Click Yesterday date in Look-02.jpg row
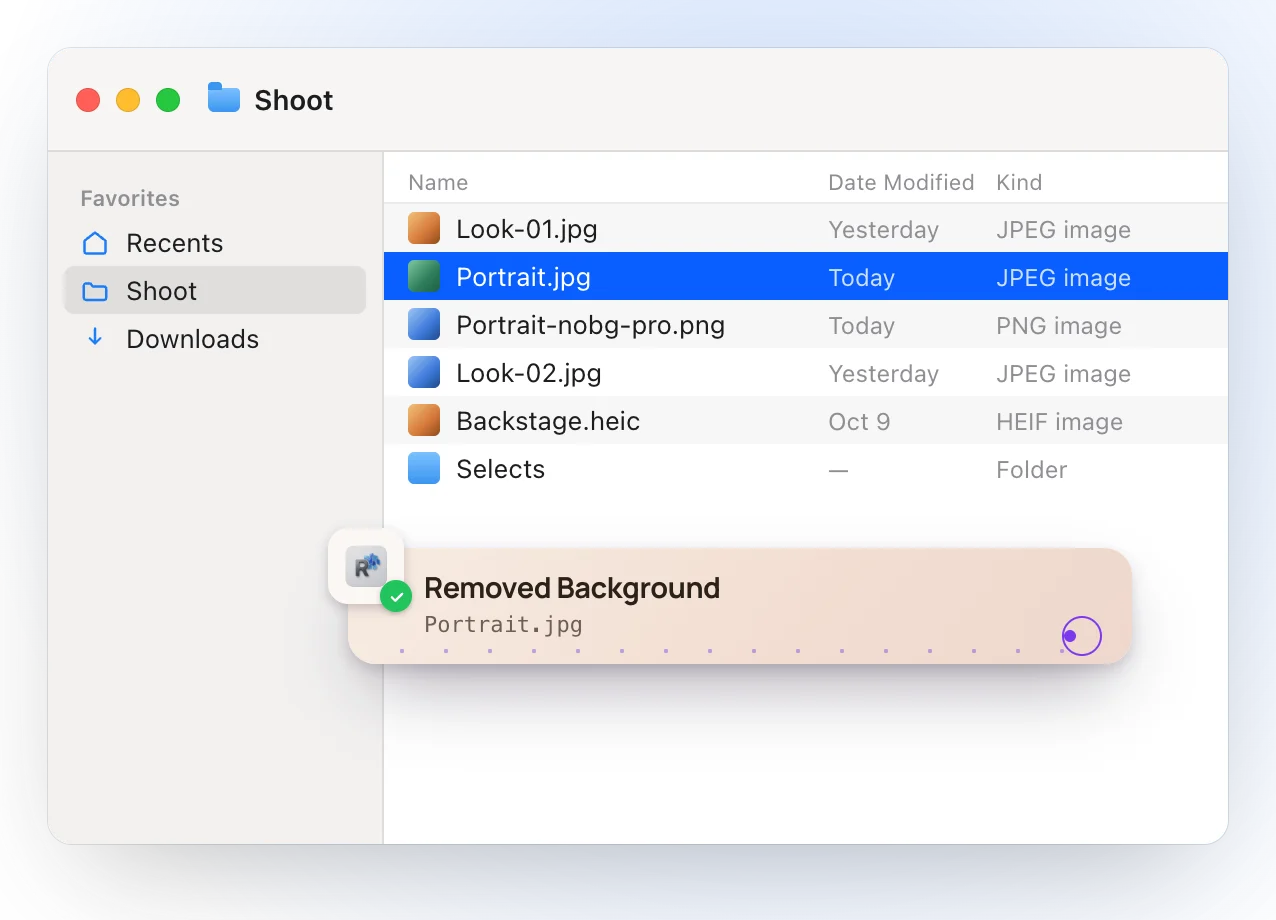This screenshot has width=1276, height=920. click(x=883, y=374)
